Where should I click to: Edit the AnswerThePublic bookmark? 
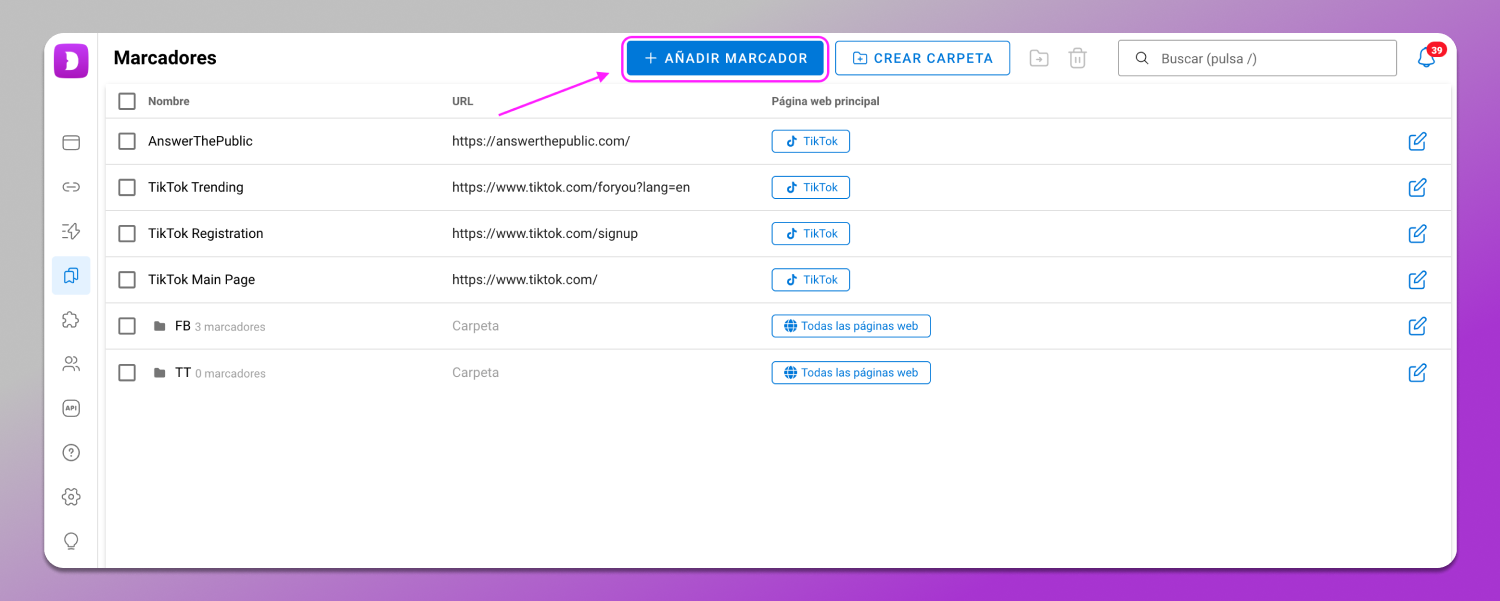click(1417, 141)
